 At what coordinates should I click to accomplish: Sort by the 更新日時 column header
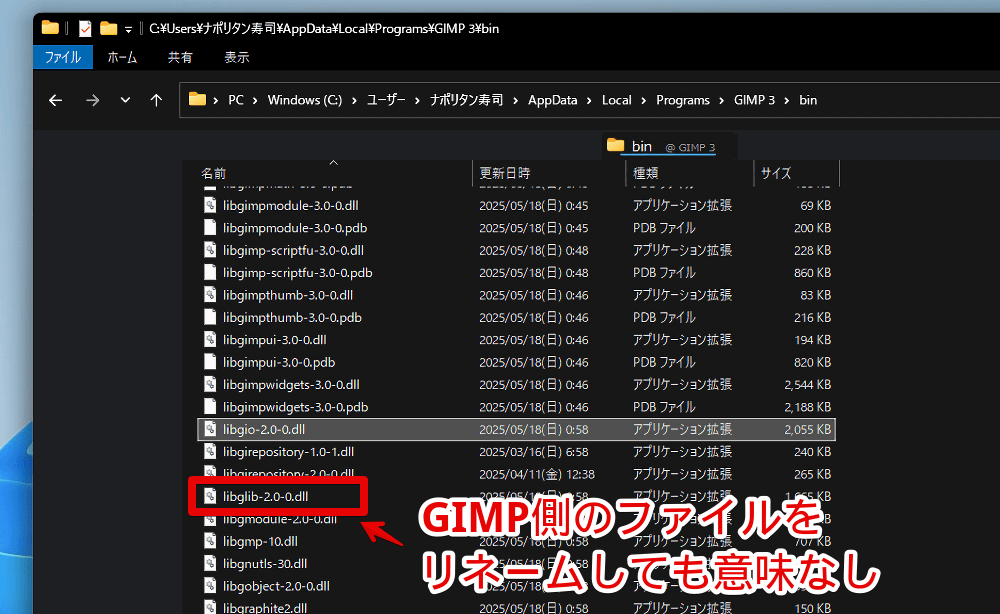504,173
